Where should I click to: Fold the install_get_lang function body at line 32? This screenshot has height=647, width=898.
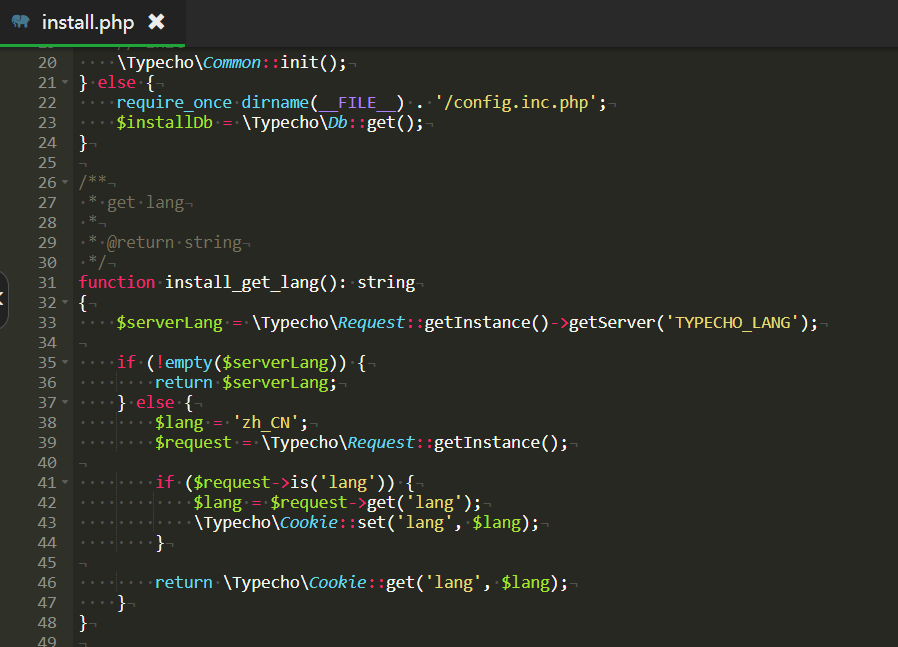coord(65,302)
